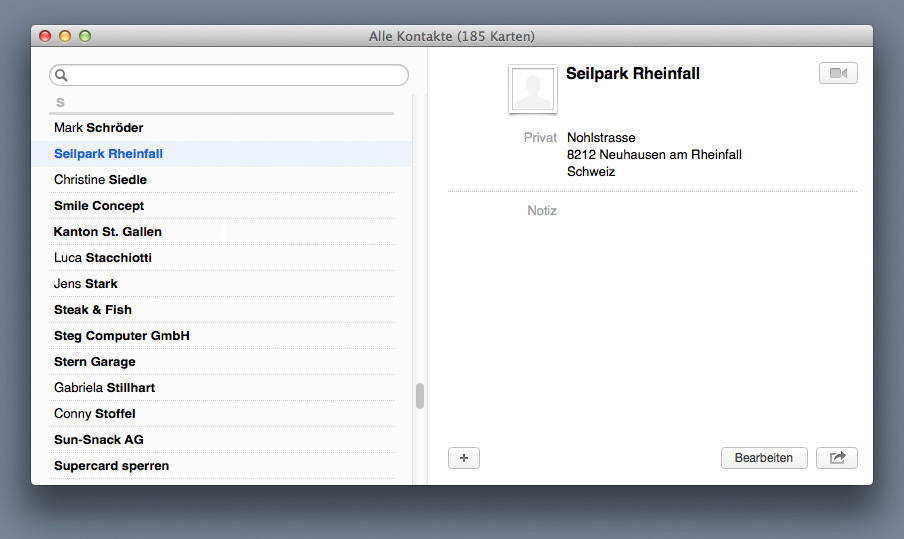This screenshot has width=904, height=539.
Task: Minimize the contacts window with yellow button
Action: 65,36
